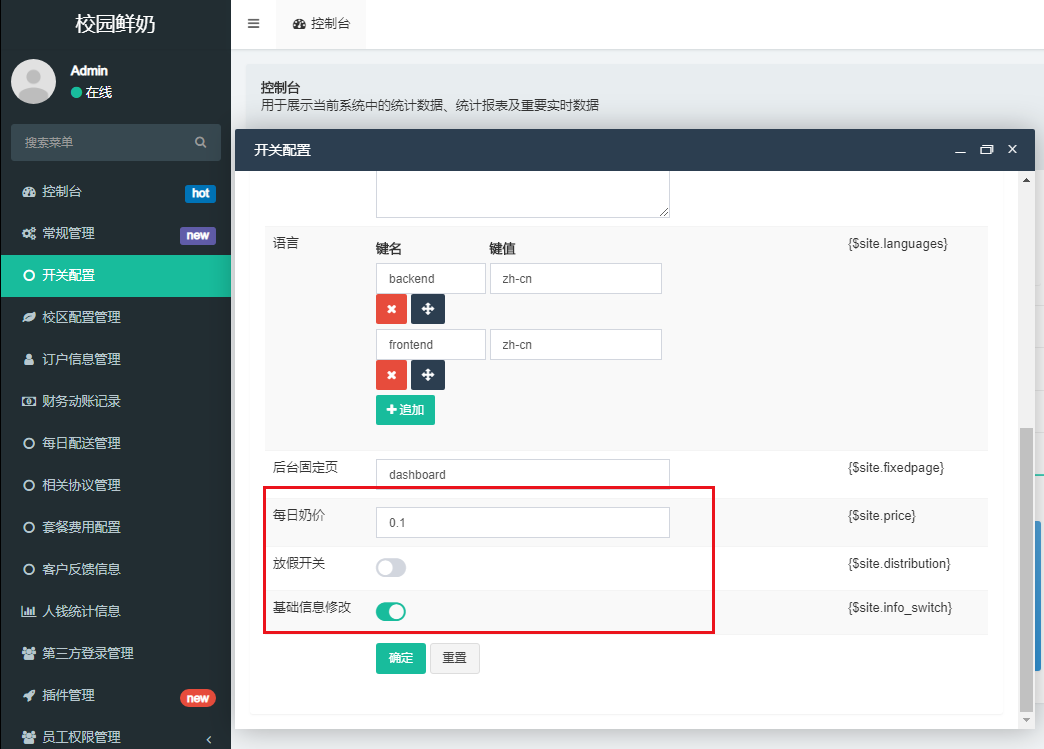This screenshot has height=749, width=1044.
Task: Maximize the 开关配置 dialog
Action: point(986,150)
